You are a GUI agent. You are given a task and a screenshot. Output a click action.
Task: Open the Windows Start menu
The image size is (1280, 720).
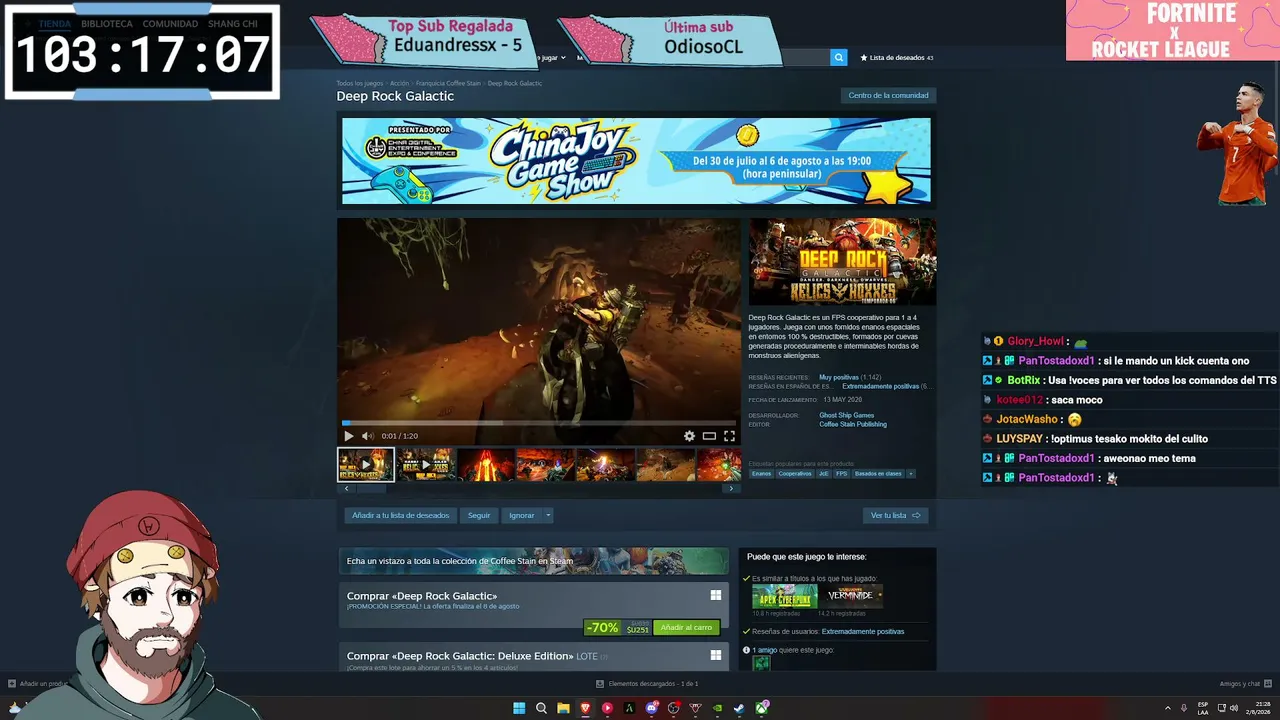tap(519, 708)
